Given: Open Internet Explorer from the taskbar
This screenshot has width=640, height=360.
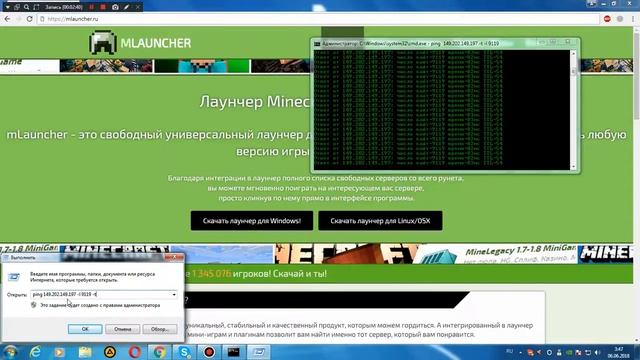Looking at the screenshot, I should (x=36, y=352).
